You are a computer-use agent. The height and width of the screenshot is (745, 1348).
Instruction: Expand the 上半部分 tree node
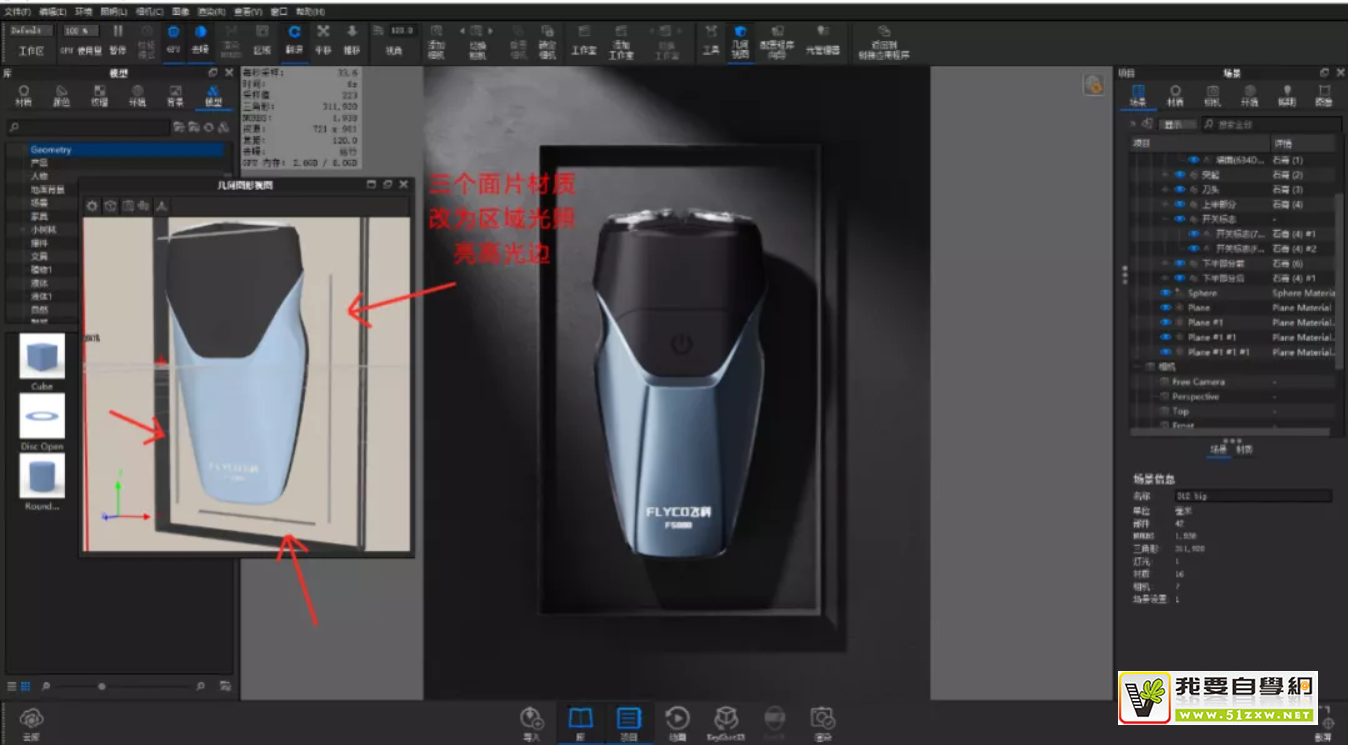(x=1165, y=204)
